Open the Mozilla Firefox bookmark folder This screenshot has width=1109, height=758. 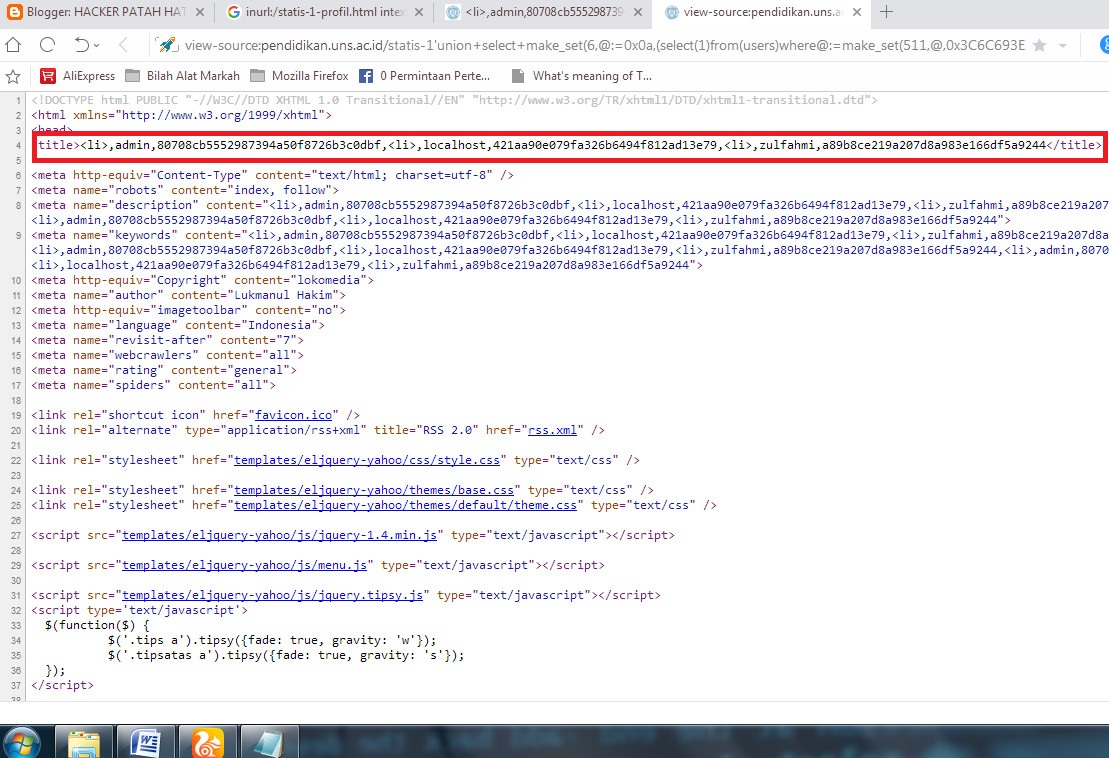click(299, 76)
